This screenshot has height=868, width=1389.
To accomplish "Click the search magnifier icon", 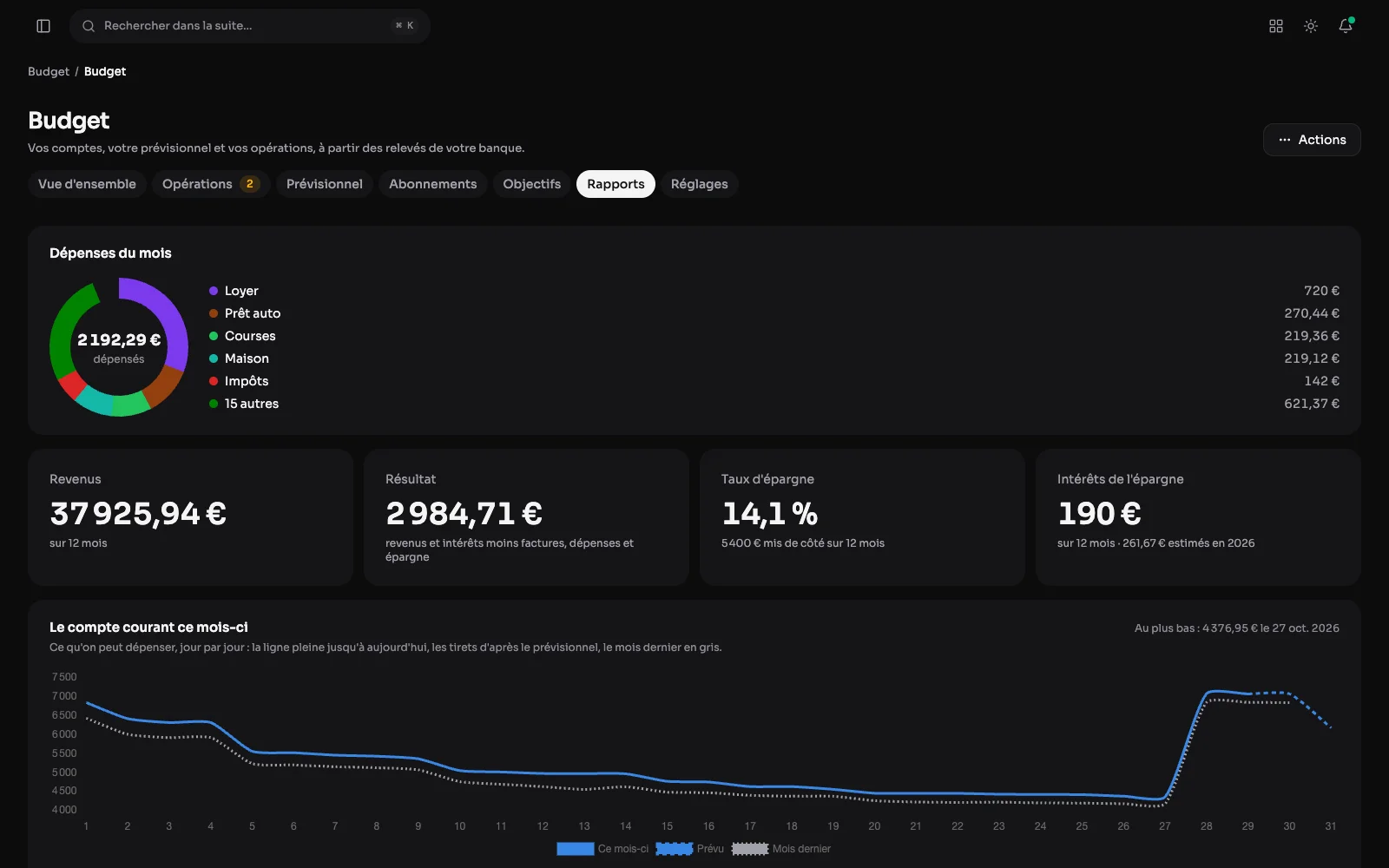I will click(89, 26).
